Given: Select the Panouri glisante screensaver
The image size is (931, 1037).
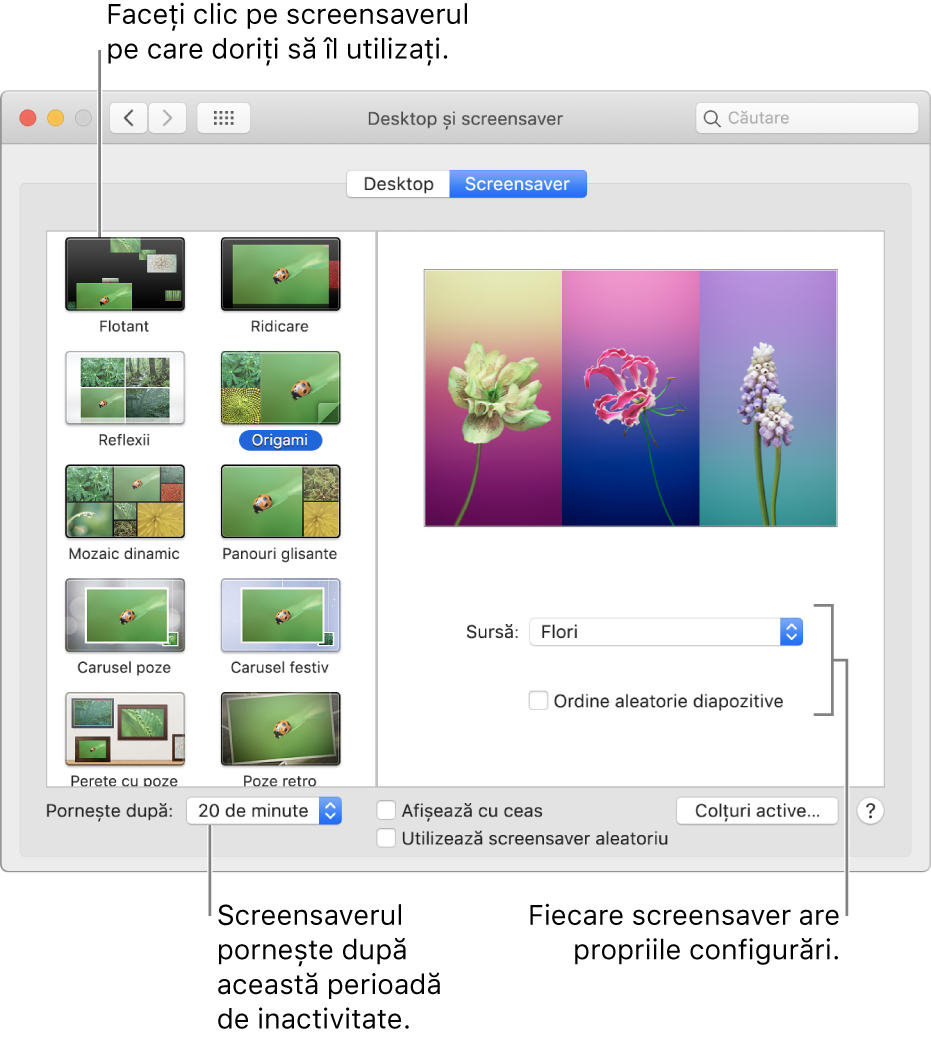Looking at the screenshot, I should [x=280, y=500].
